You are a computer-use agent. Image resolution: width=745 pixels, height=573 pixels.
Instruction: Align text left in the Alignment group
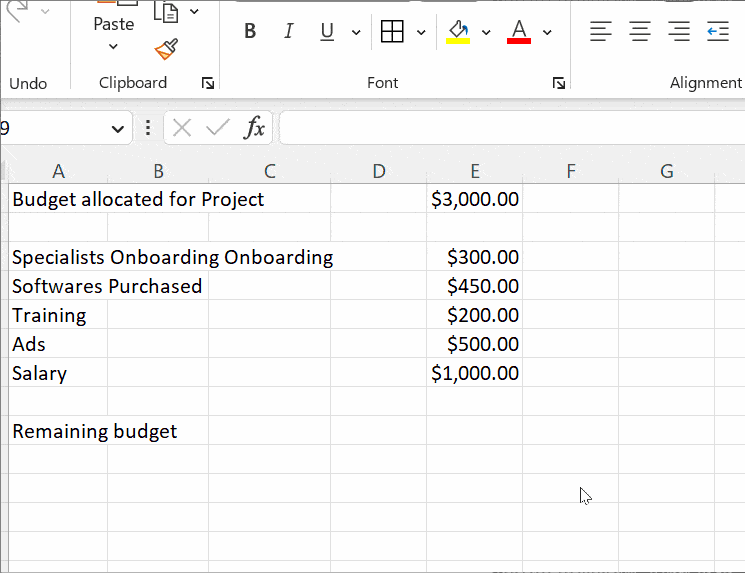tap(600, 32)
